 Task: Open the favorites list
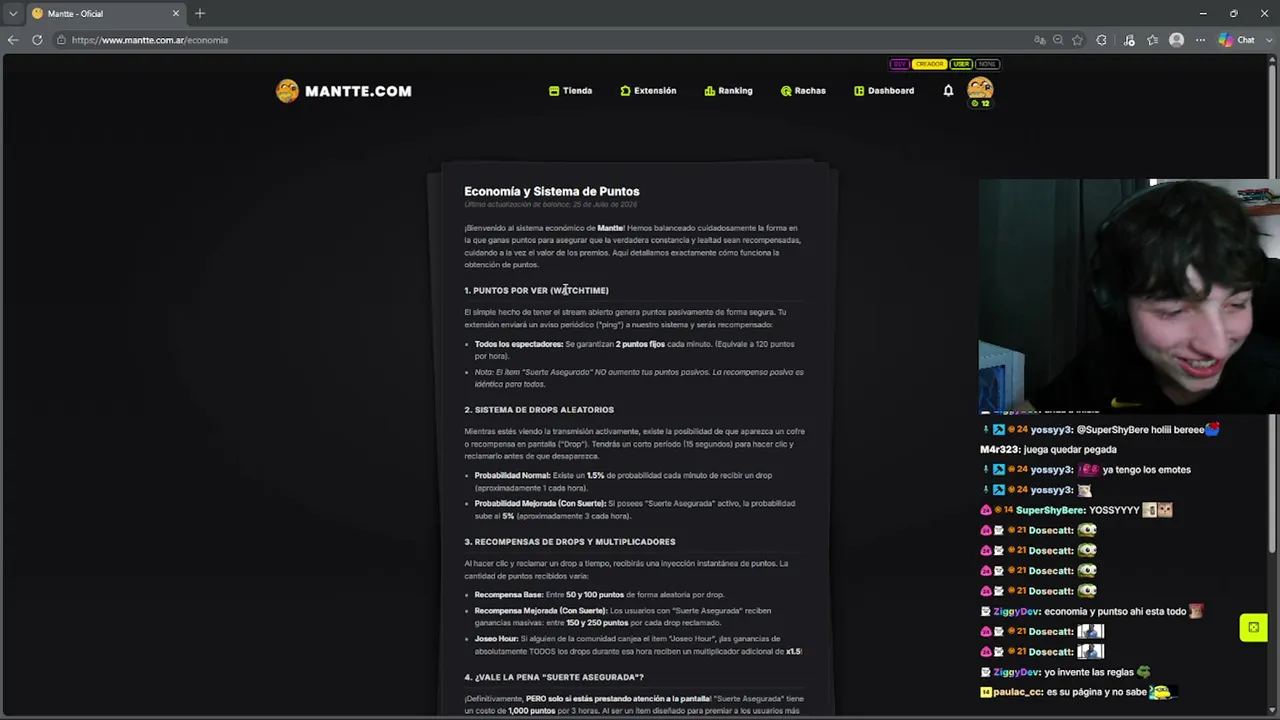1153,40
